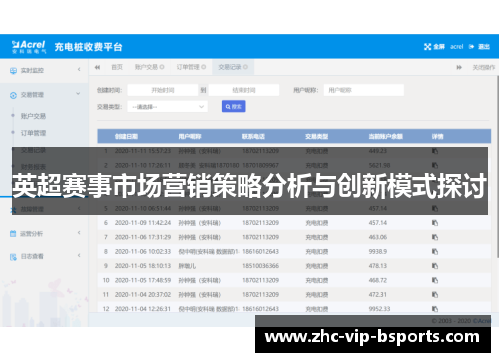Expand the 实时监控 sidebar section chevron
The width and height of the screenshot is (500, 362).
(x=79, y=69)
